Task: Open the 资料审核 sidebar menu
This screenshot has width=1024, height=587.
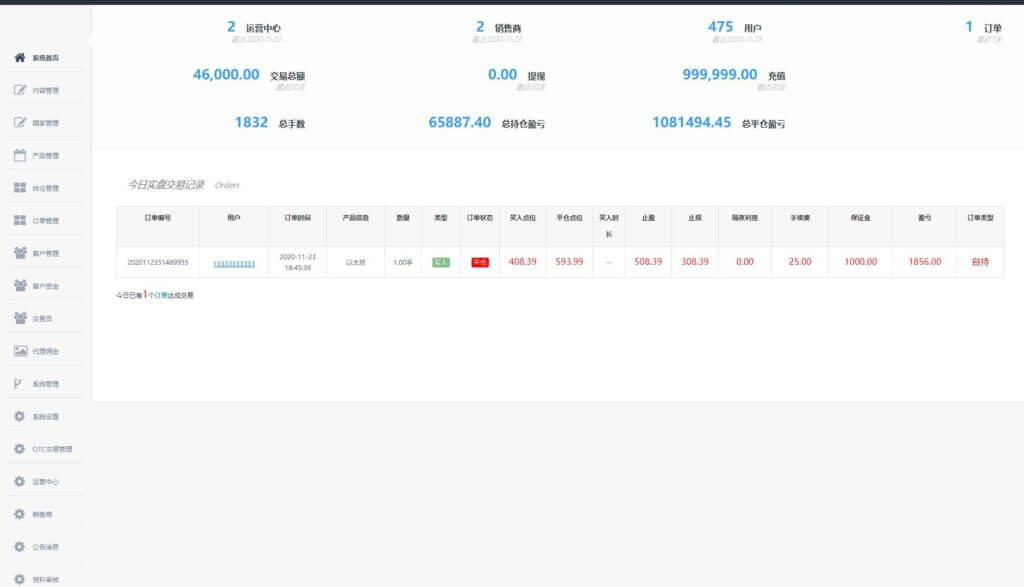Action: click(44, 579)
